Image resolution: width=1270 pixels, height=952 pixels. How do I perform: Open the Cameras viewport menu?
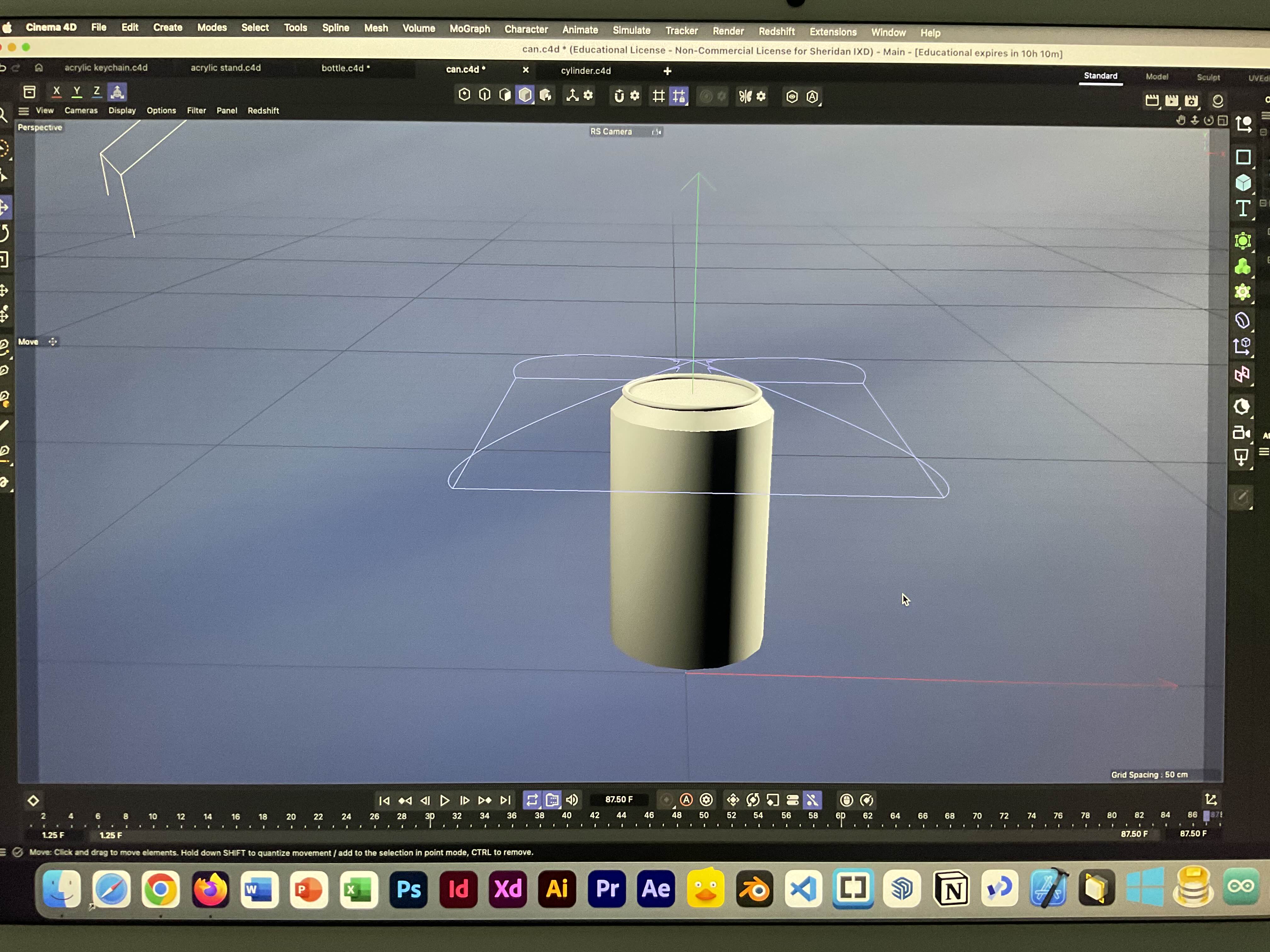click(81, 110)
